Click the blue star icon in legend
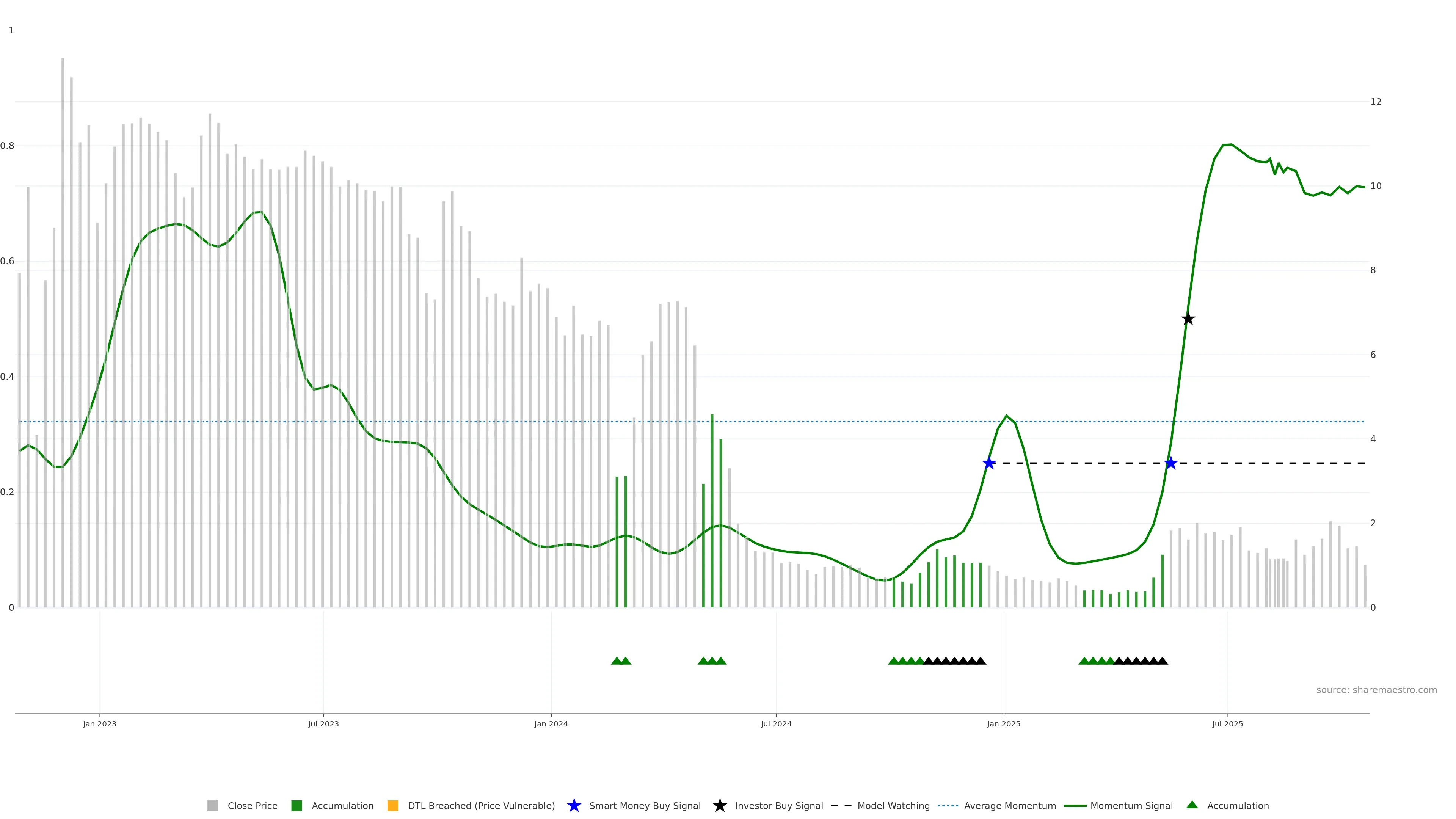This screenshot has height=819, width=1456. pyautogui.click(x=574, y=806)
